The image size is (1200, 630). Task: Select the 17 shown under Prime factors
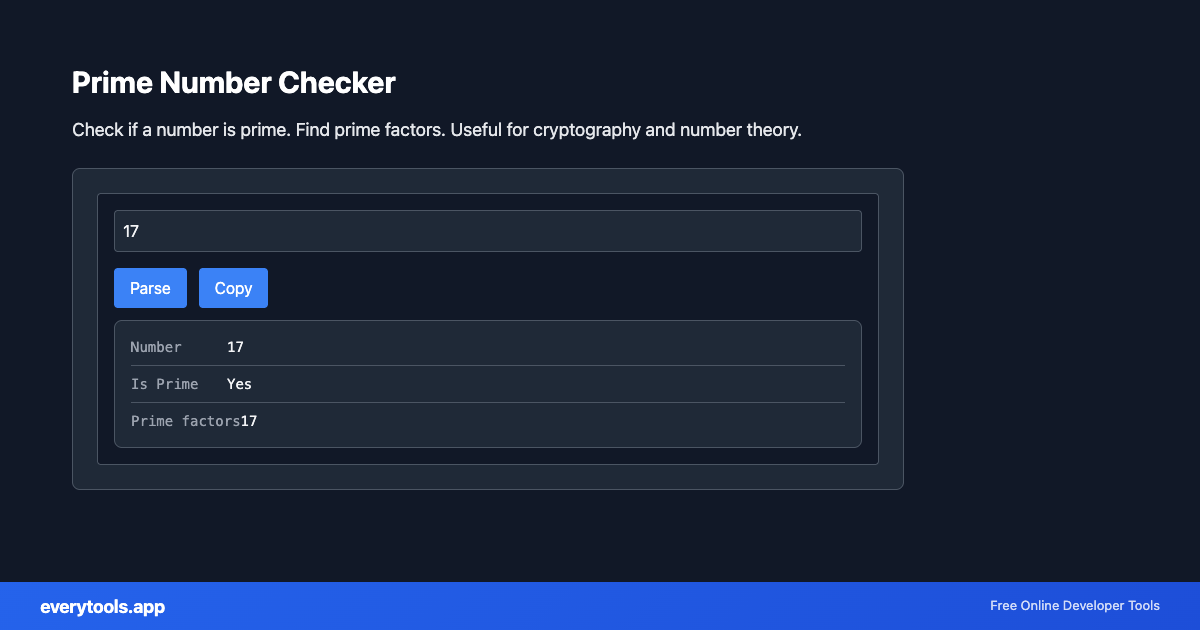pyautogui.click(x=249, y=421)
